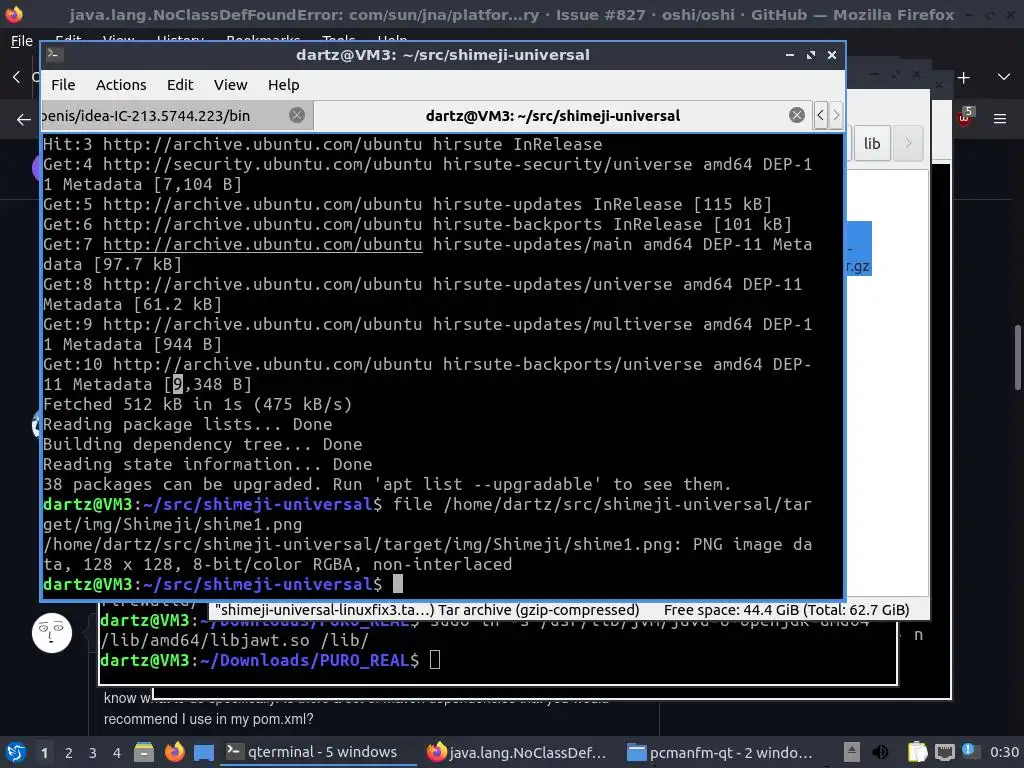Switch to virtual desktop 3
Viewport: 1024px width, 768px height.
(x=93, y=753)
